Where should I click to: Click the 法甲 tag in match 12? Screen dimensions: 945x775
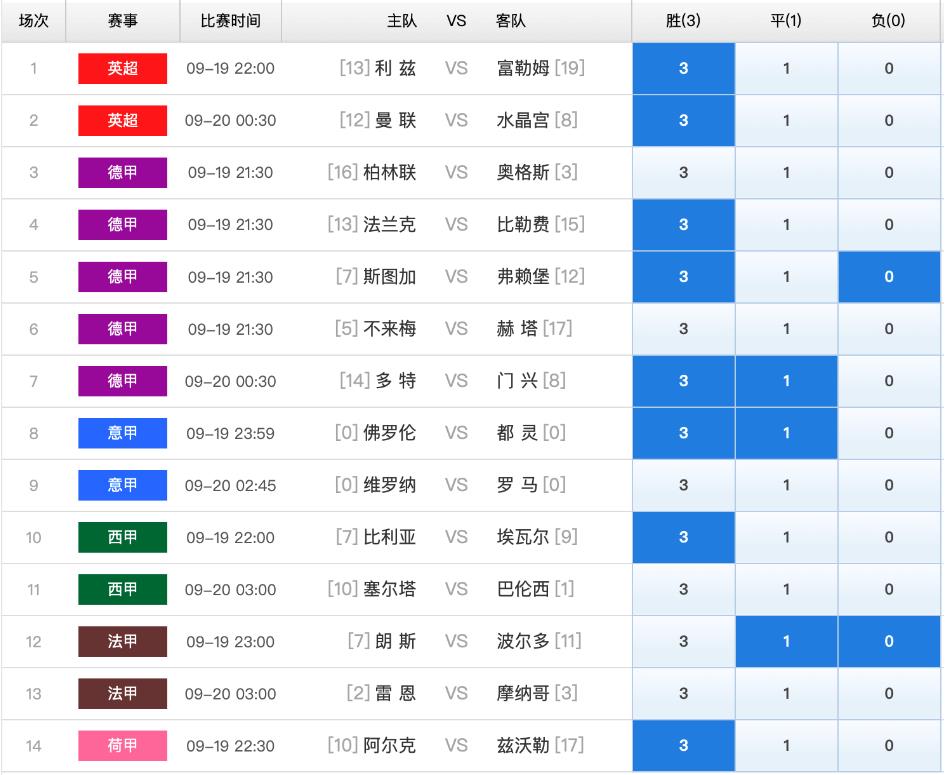pos(122,641)
